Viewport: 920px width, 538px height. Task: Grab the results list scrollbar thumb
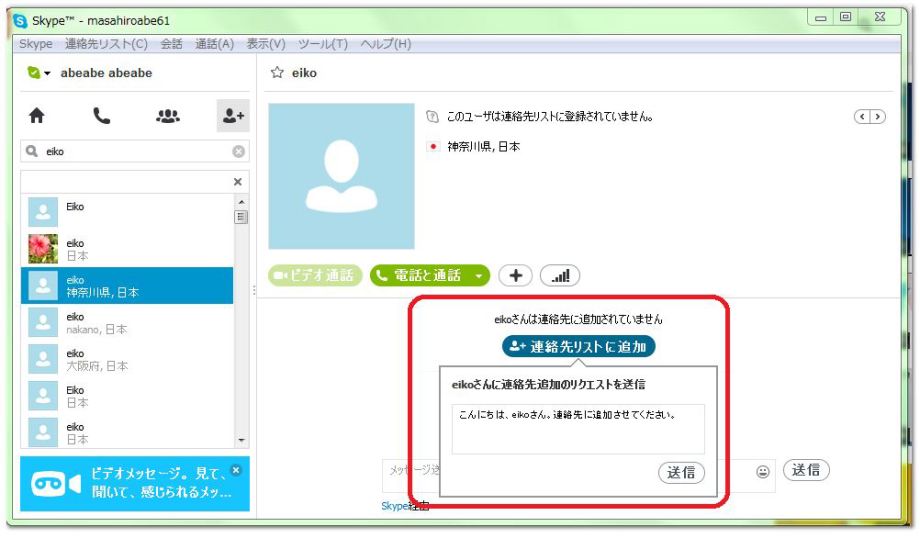tap(241, 217)
